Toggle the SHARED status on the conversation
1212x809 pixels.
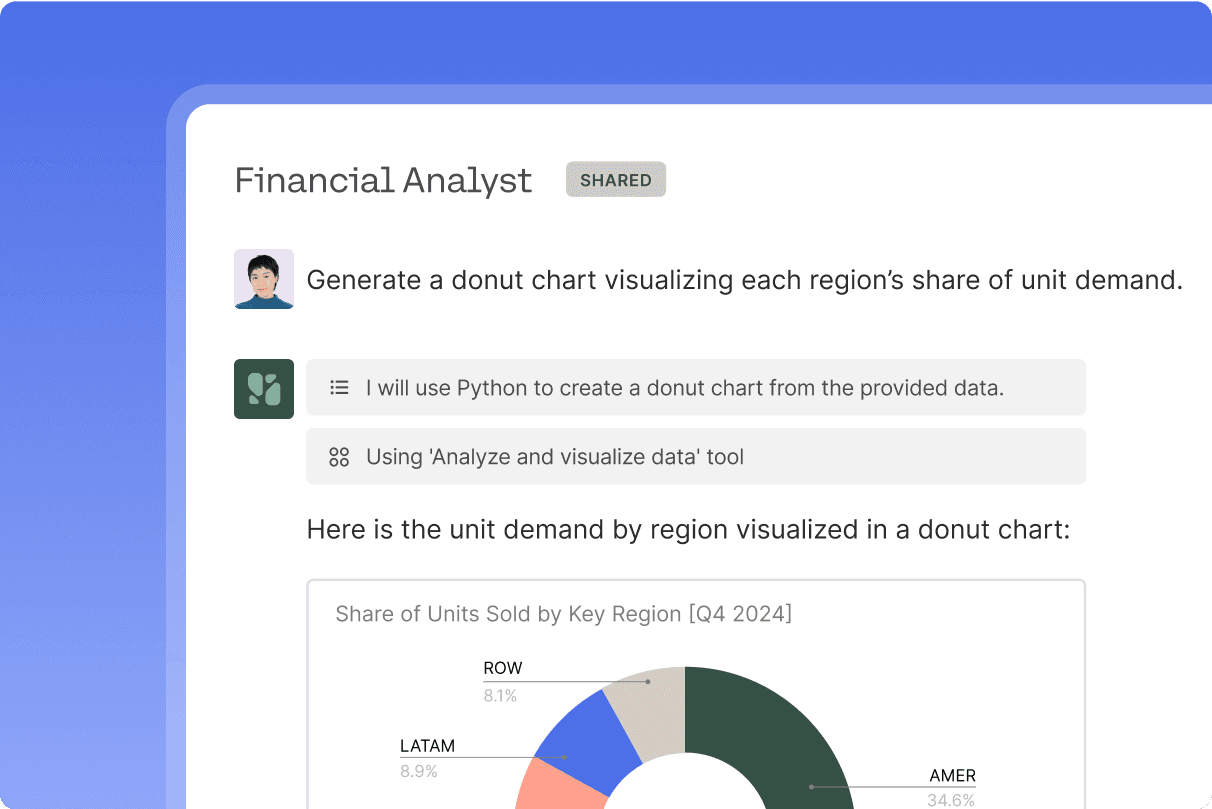tap(615, 179)
